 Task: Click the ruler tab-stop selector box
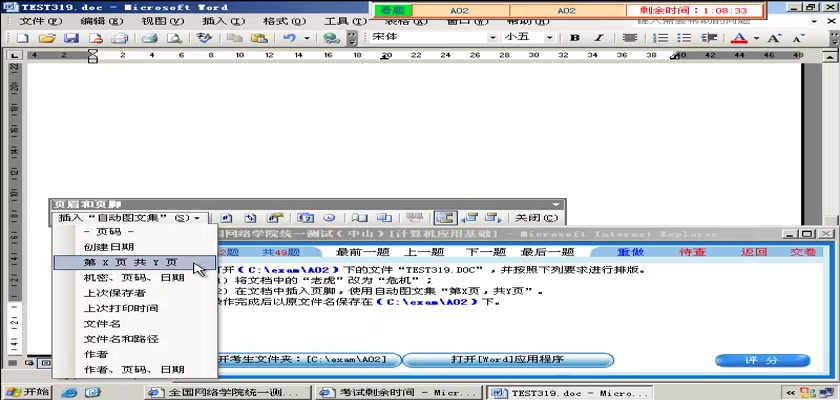13,55
